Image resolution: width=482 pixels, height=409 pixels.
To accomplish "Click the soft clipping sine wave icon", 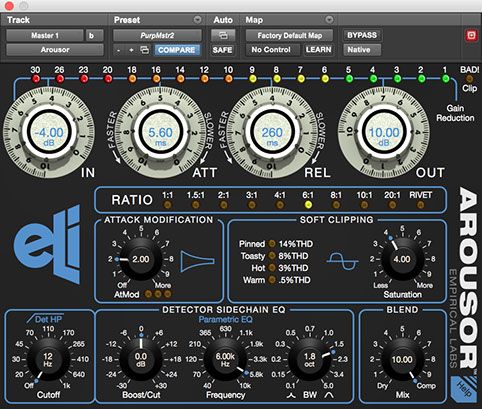I will 342,261.
